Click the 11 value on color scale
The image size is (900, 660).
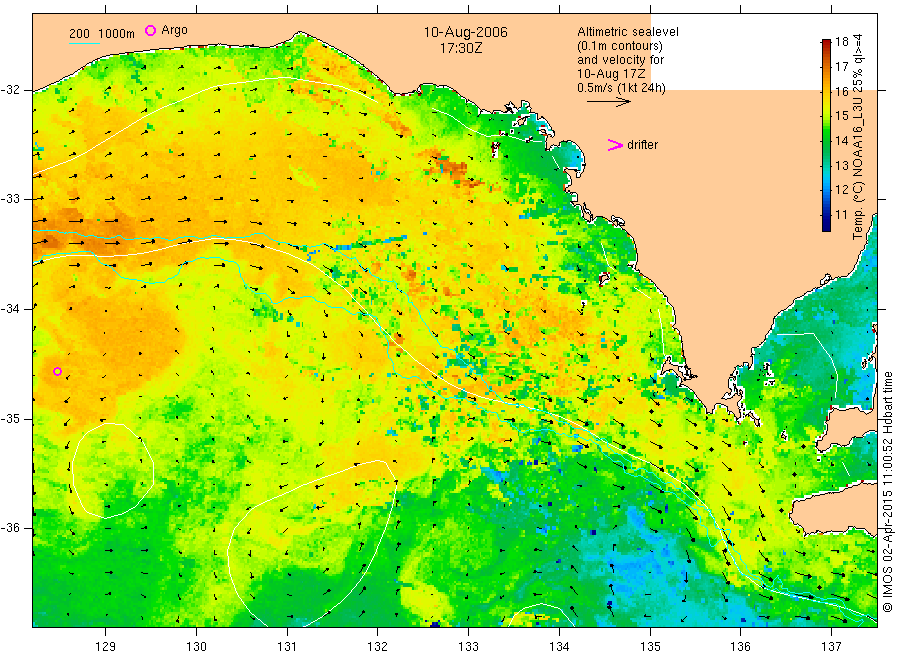click(841, 215)
